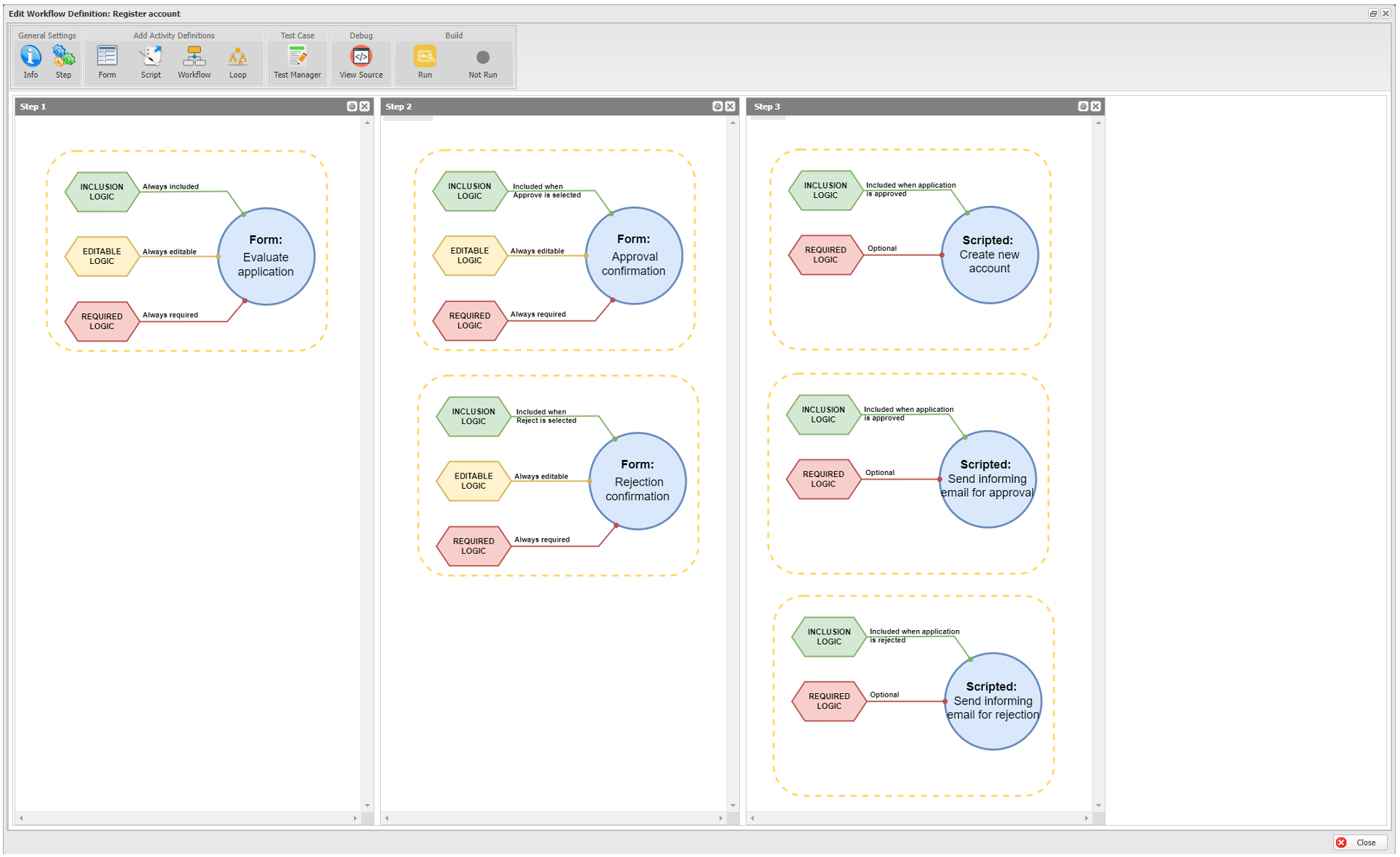Screen dimensions: 1400x857
Task: Click Required Logic of Evaluate application
Action: pos(102,321)
